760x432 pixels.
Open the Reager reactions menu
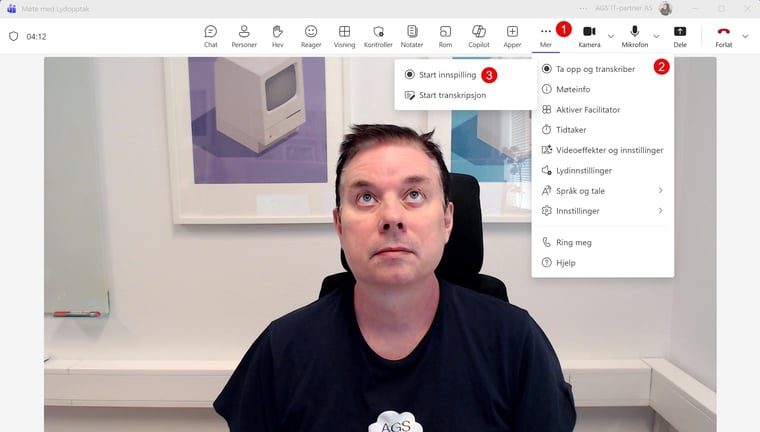311,36
